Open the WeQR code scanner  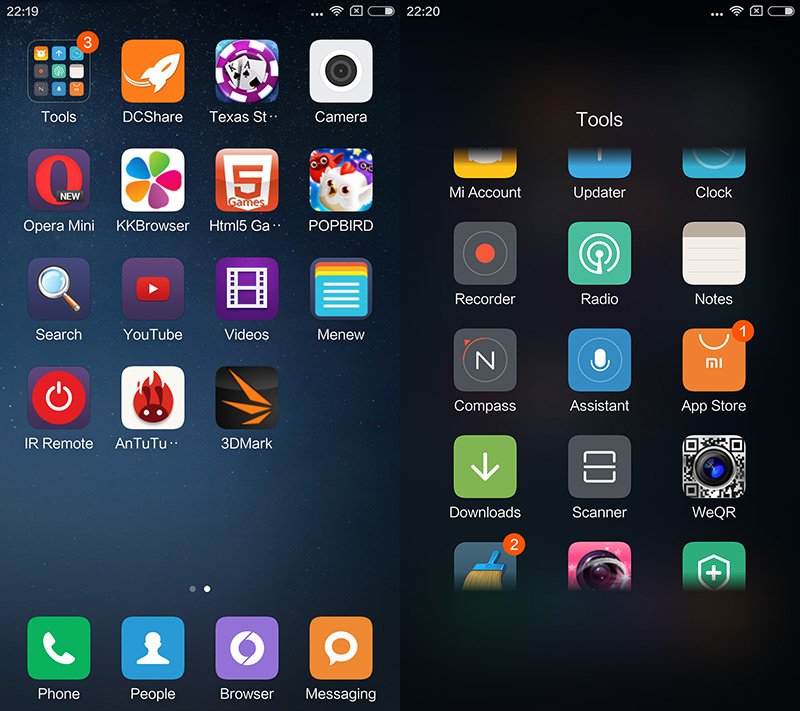click(713, 467)
